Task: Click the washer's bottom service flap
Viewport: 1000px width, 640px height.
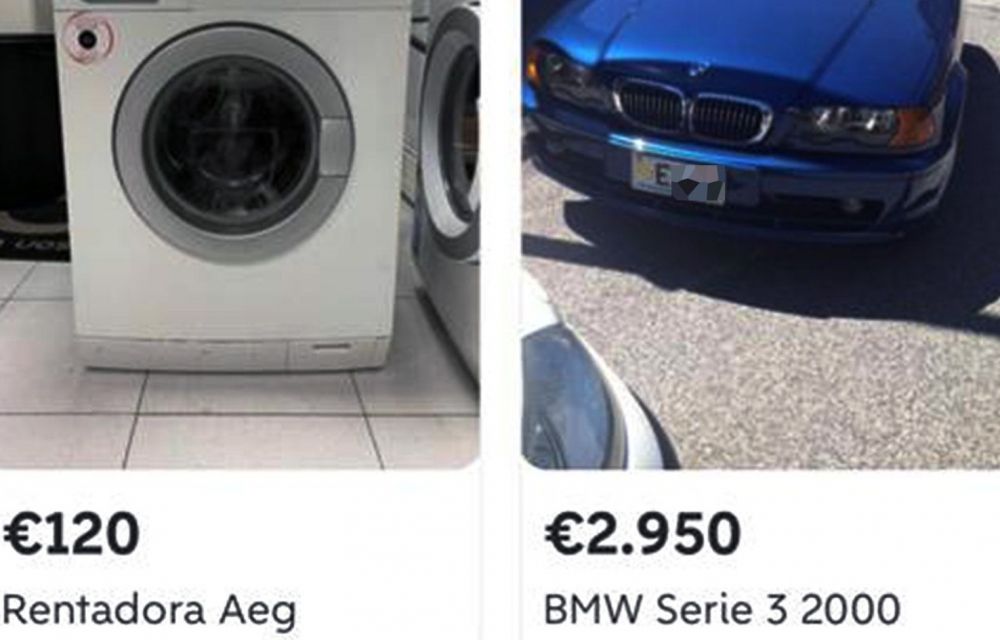Action: click(337, 350)
